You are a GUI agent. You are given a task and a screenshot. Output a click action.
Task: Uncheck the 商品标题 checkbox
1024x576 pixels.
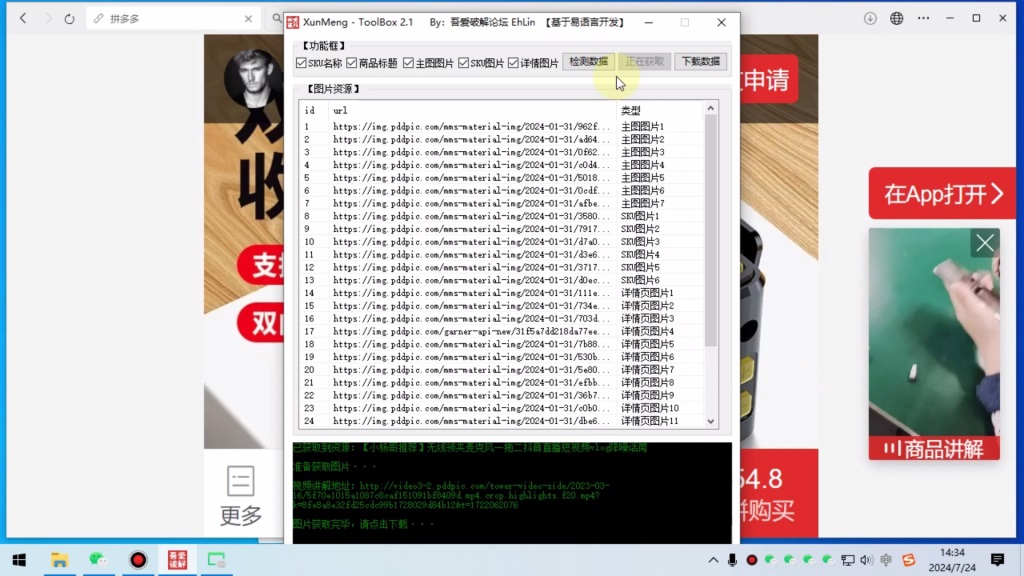coord(352,63)
